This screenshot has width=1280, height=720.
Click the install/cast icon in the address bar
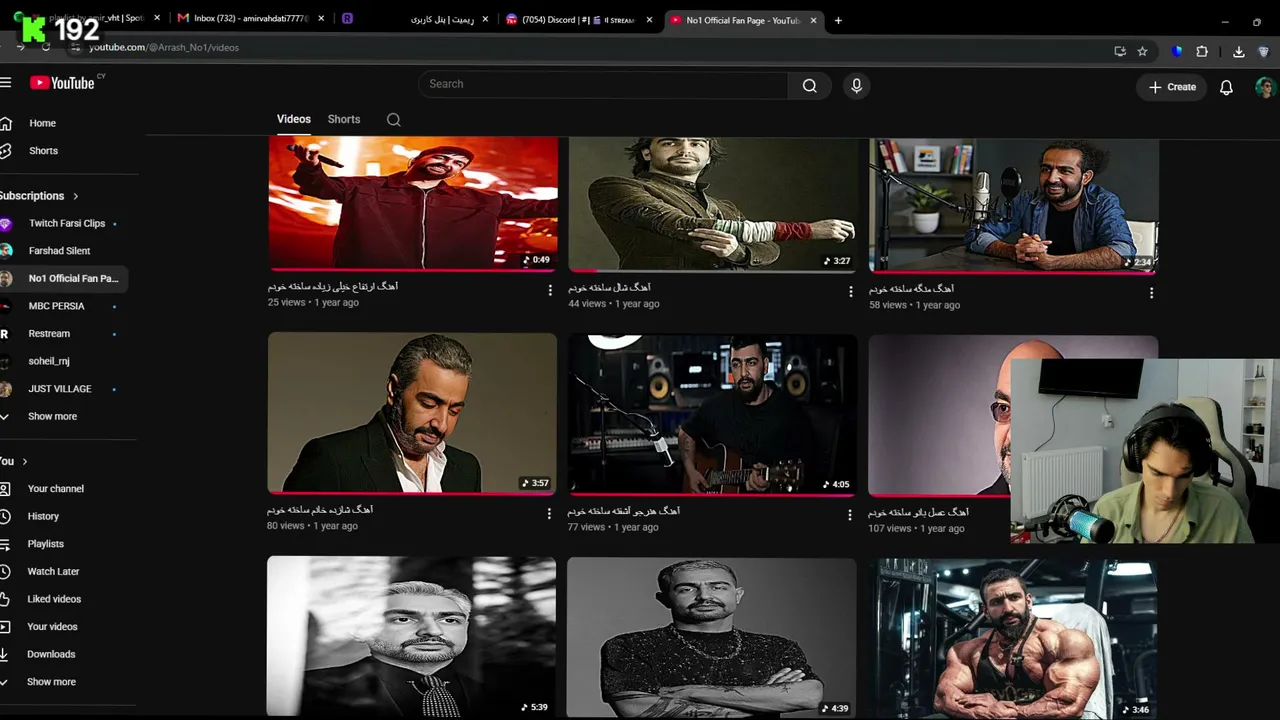[1120, 51]
